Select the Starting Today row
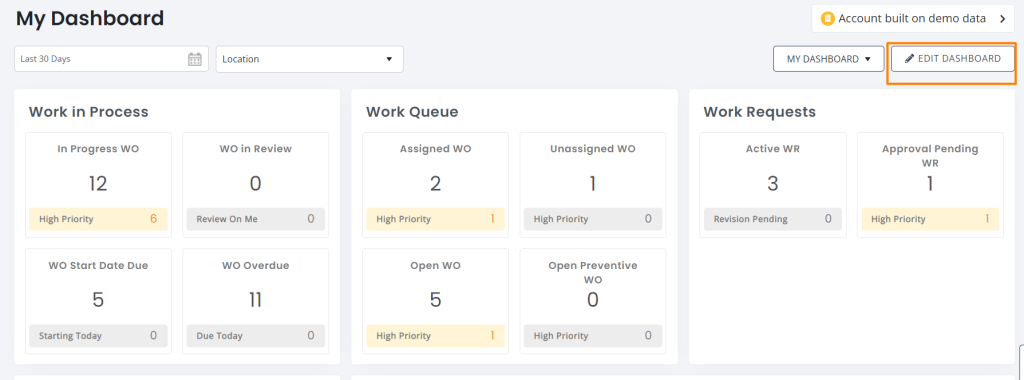This screenshot has height=380, width=1024. [98, 336]
